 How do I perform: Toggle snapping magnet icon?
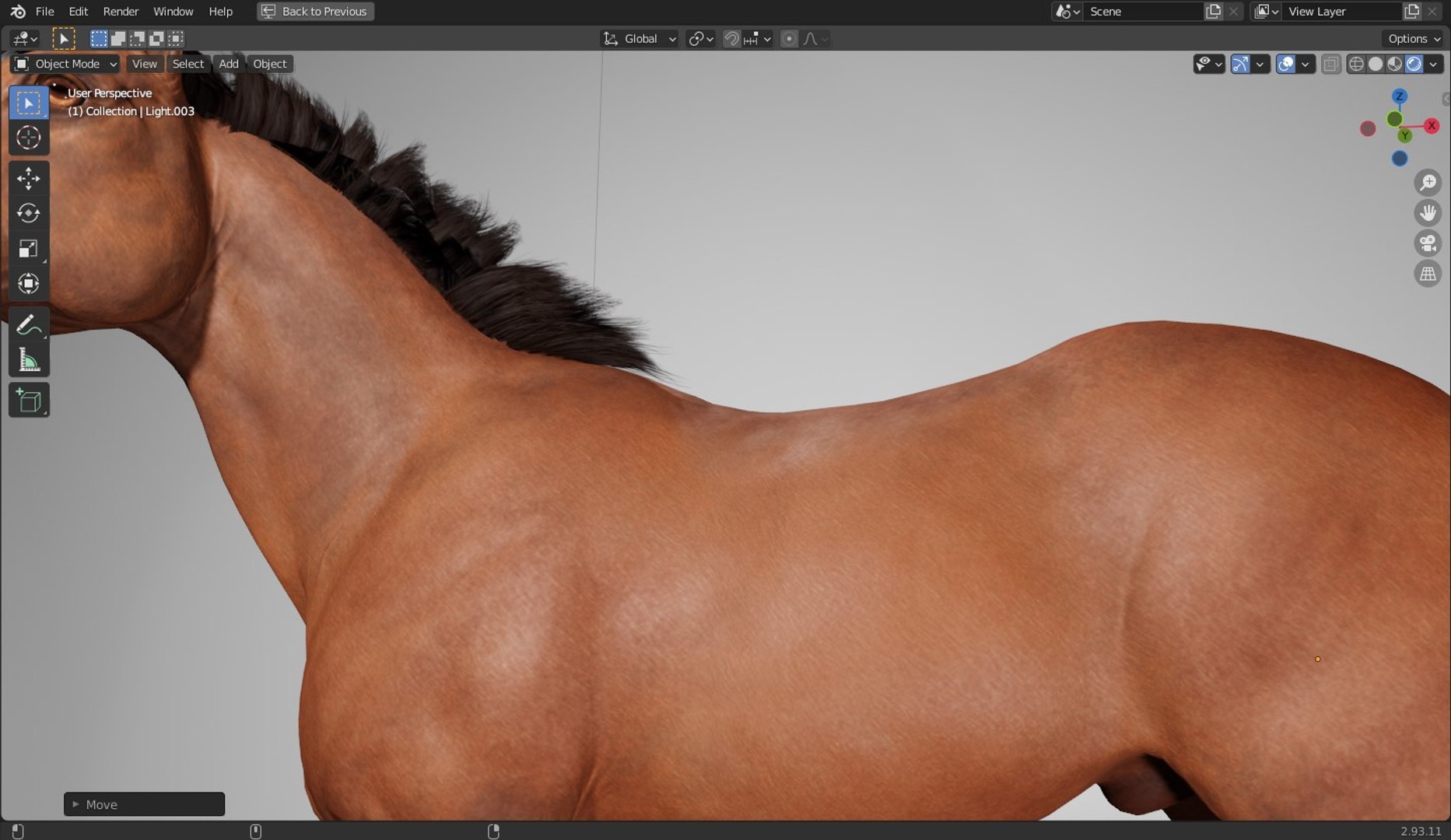[731, 39]
